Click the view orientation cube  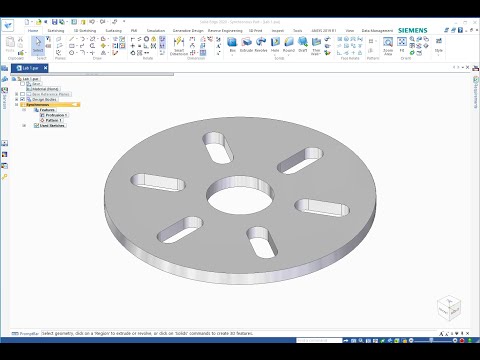coord(449,309)
